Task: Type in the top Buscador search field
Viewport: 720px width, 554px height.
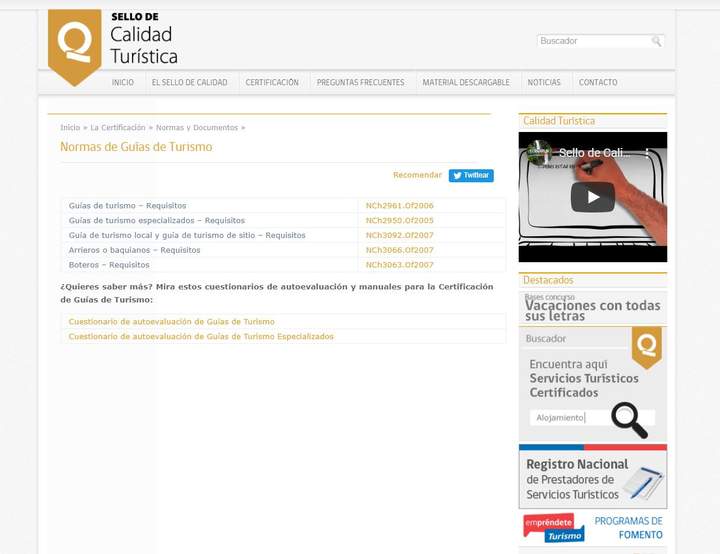Action: pos(592,41)
